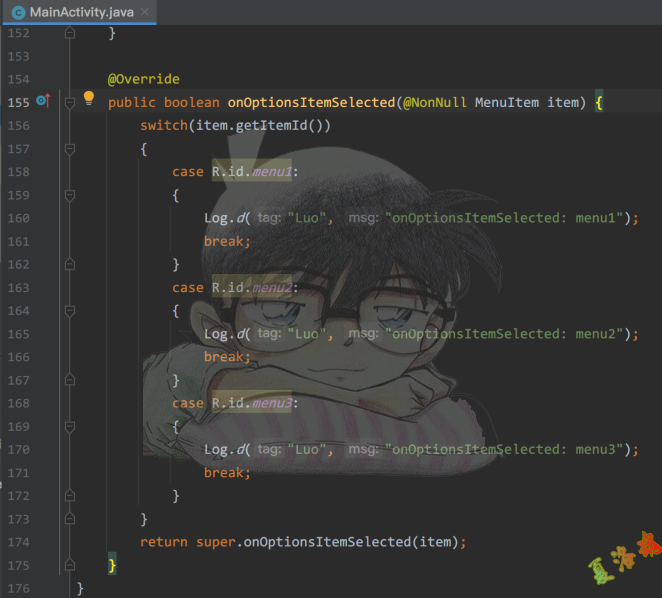
Task: Click the fold end marker on line 167
Action: click(69, 380)
